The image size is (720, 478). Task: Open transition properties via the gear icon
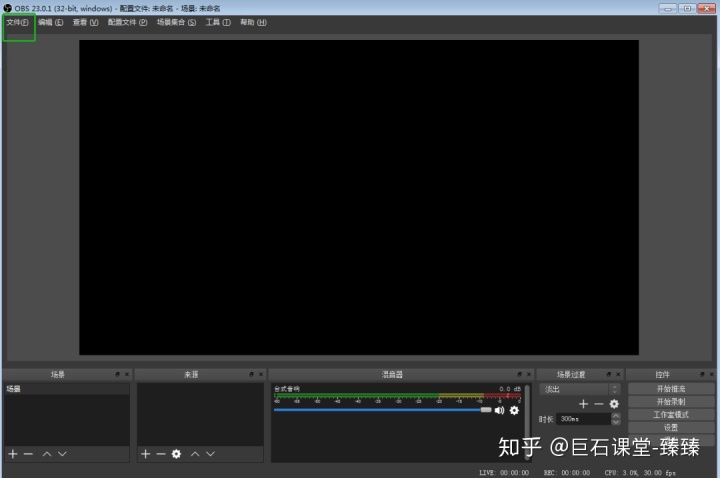pyautogui.click(x=614, y=404)
